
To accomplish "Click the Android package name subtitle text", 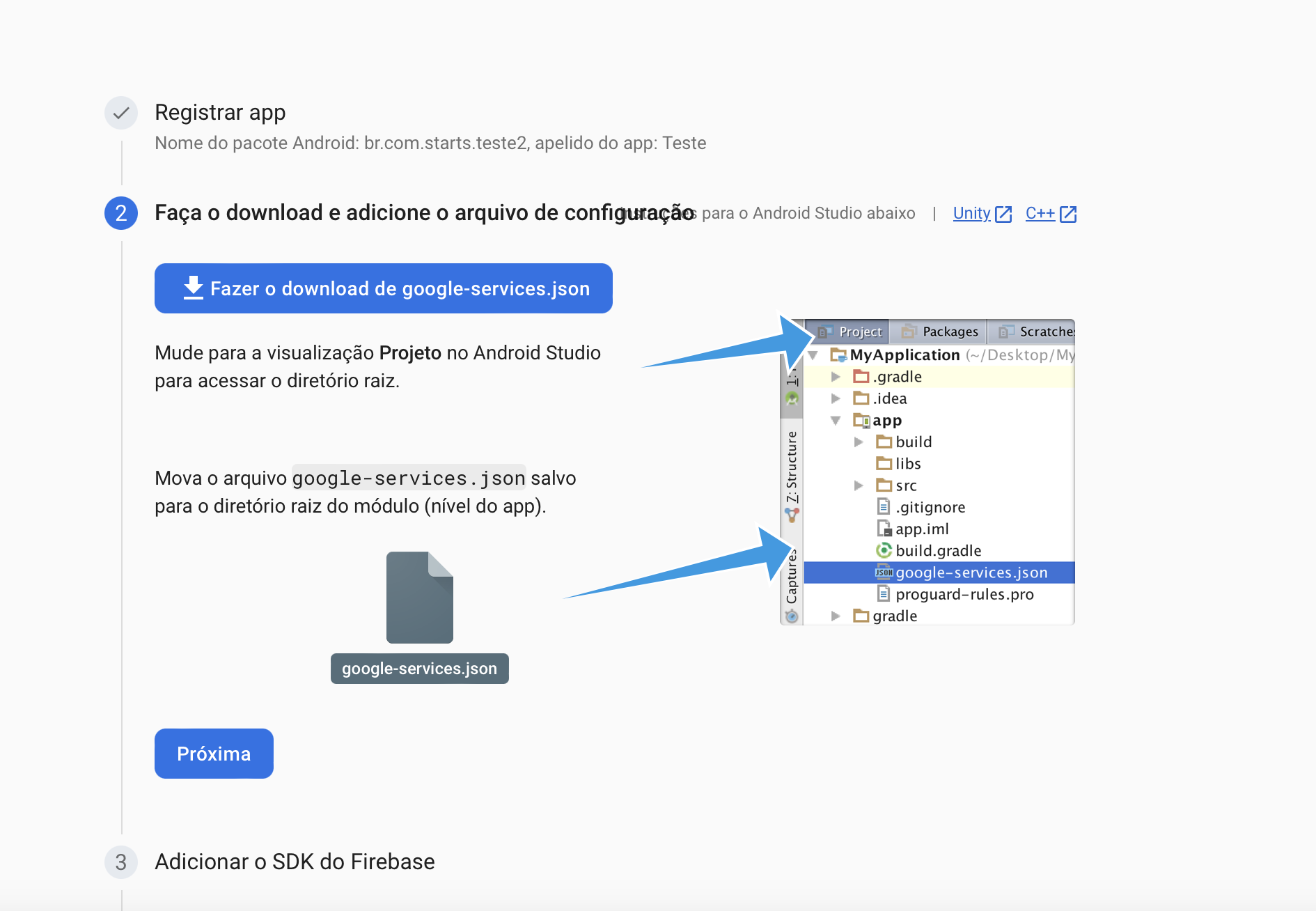I will coord(430,143).
